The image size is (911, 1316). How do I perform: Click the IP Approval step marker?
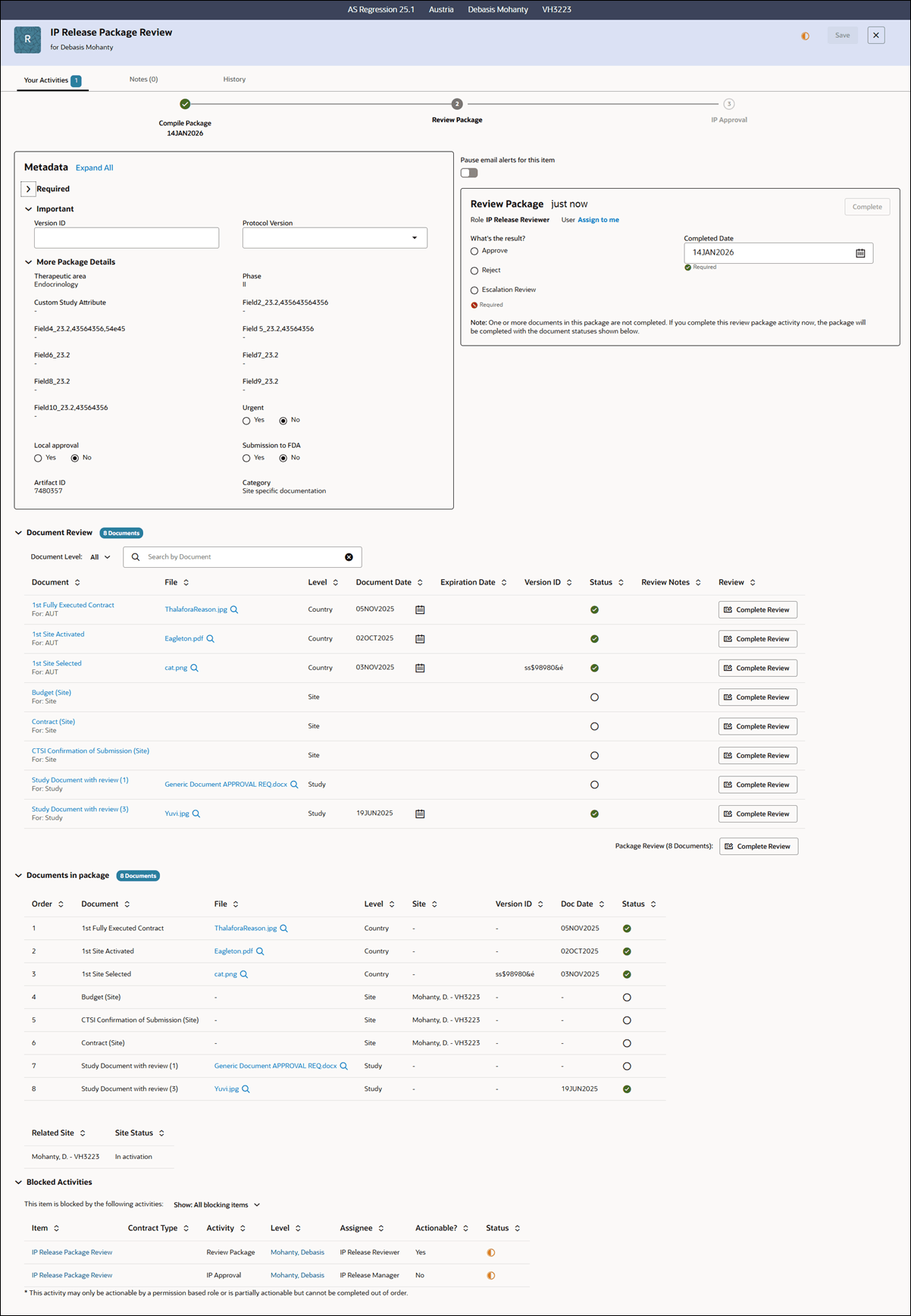tap(729, 105)
